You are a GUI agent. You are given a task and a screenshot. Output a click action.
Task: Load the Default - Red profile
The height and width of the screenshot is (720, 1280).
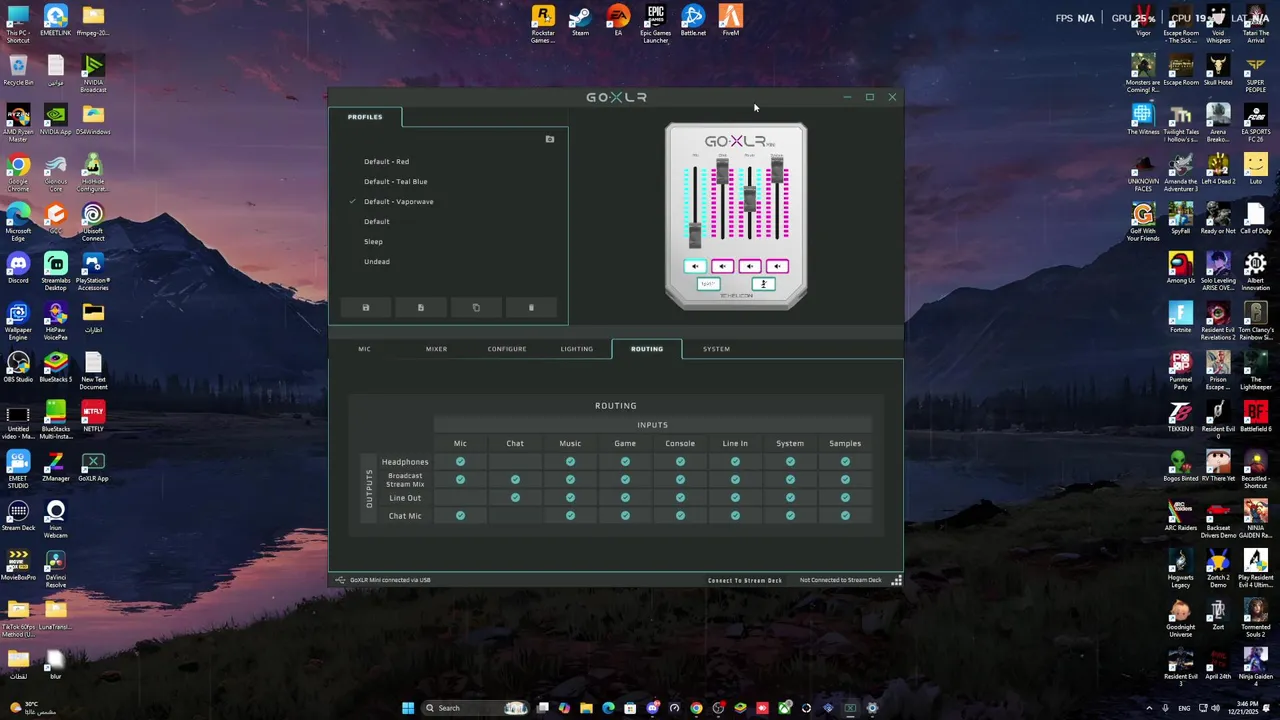[x=386, y=162]
